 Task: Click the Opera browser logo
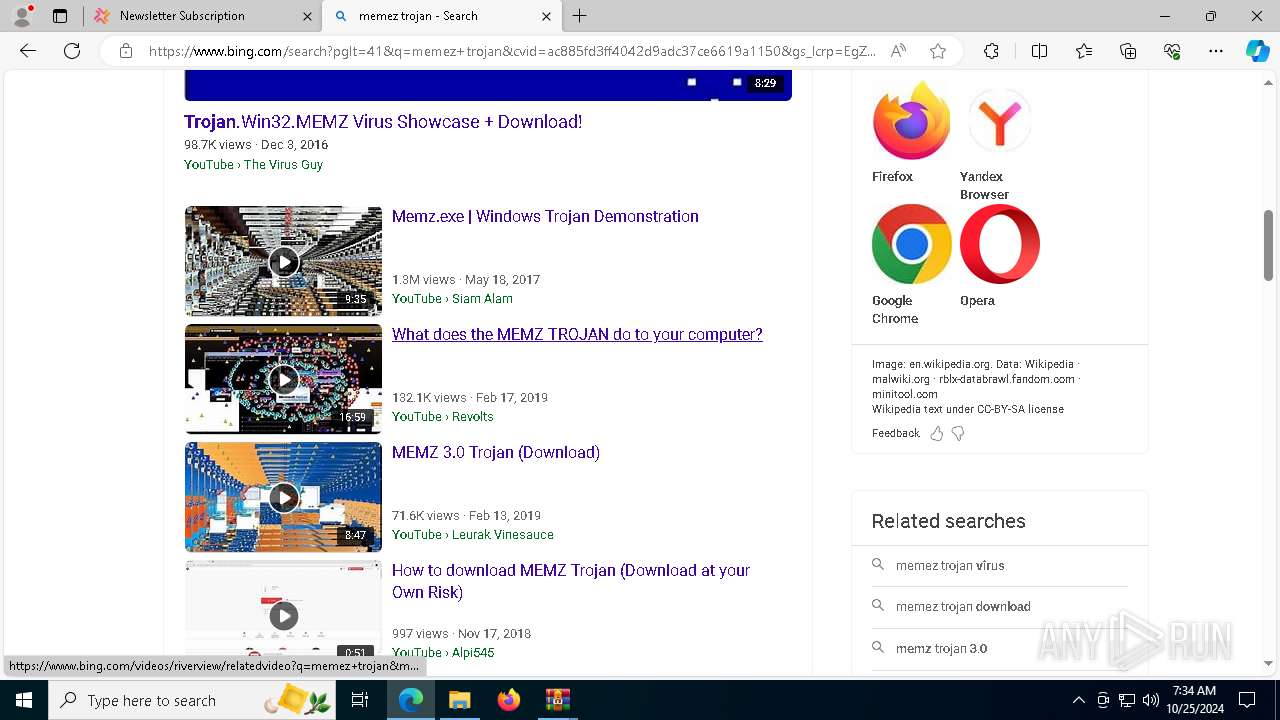coord(999,245)
